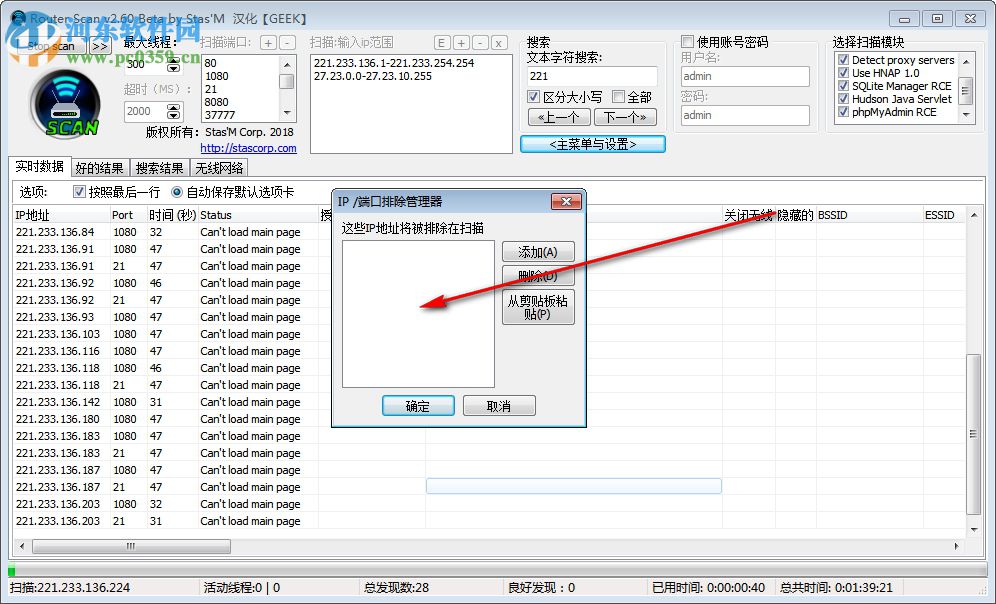The width and height of the screenshot is (996, 604).
Task: Add an IP range with the plus icon
Action: [x=461, y=44]
